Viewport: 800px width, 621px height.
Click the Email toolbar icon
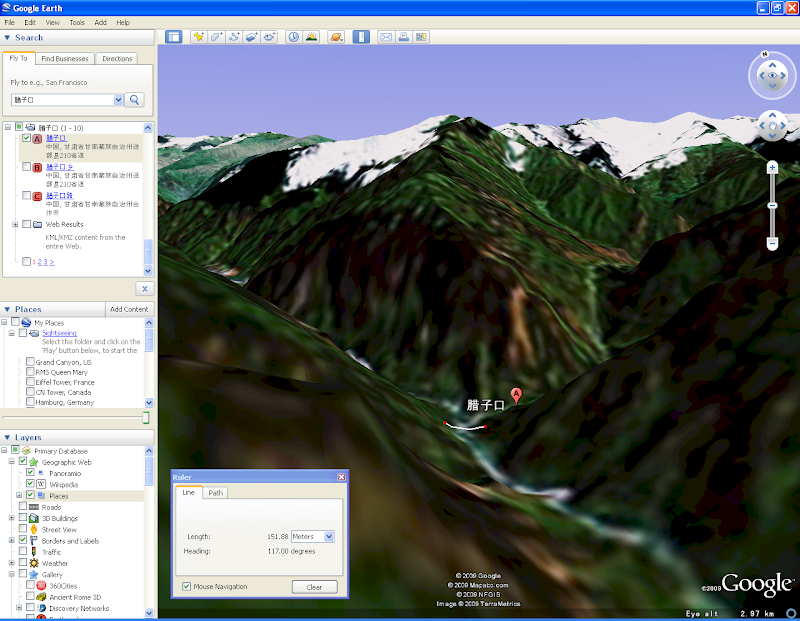(x=386, y=37)
